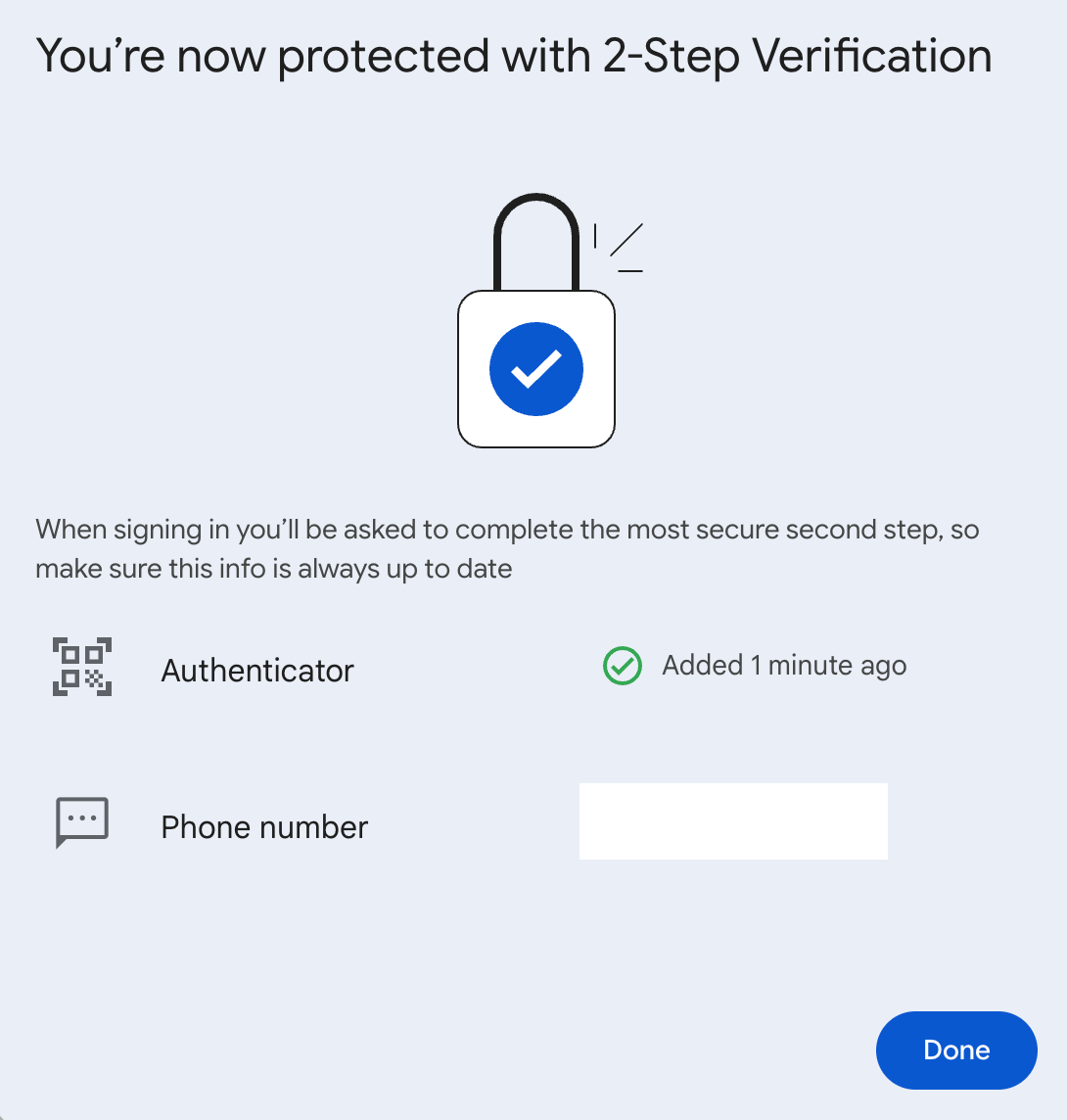Click the blue checkmark inside the padlock
This screenshot has height=1120, width=1067.
pos(535,369)
